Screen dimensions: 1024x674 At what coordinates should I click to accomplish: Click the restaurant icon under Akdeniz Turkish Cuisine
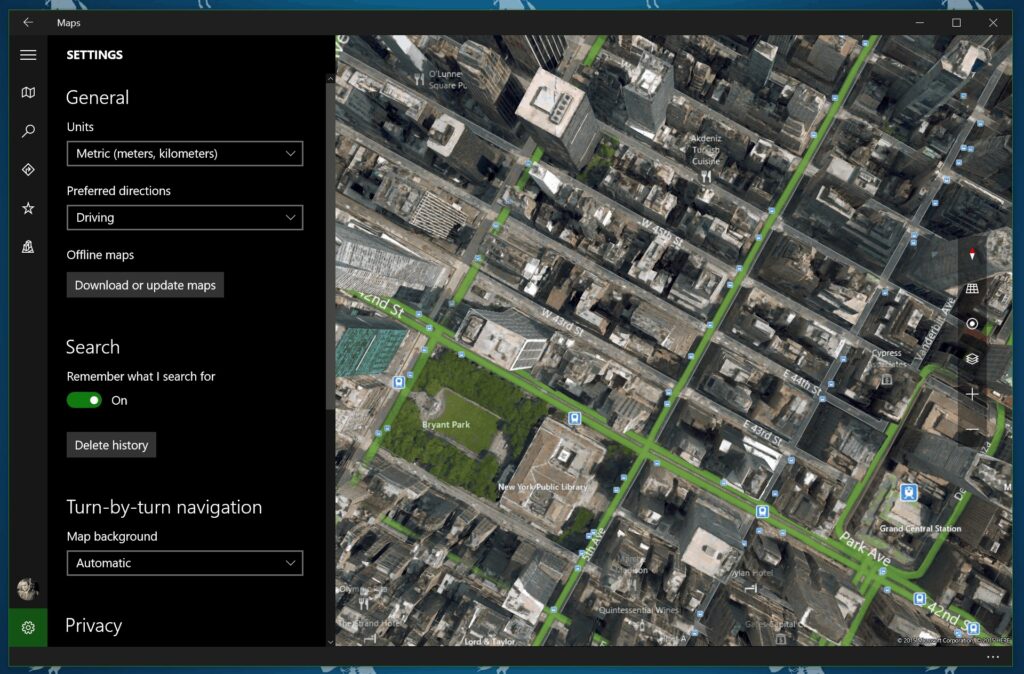(706, 176)
